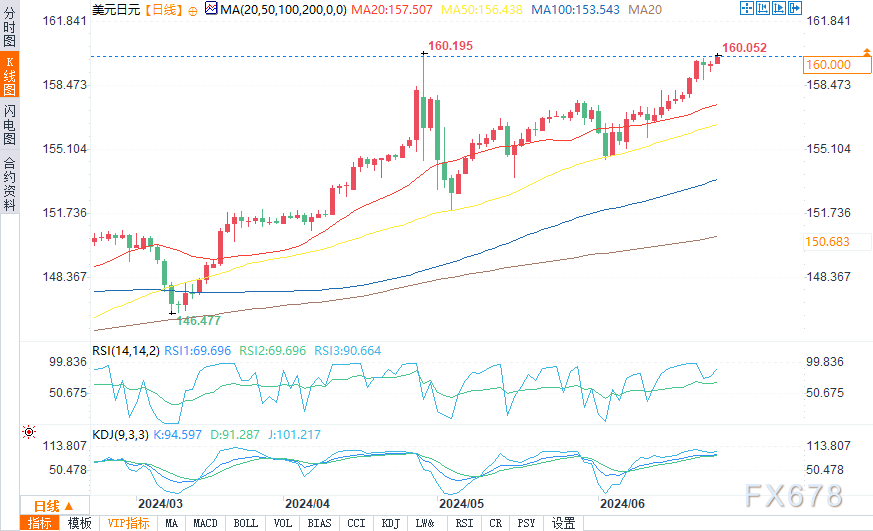Click the jump-to-start chart icon
The height and width of the screenshot is (531, 873).
pyautogui.click(x=763, y=8)
